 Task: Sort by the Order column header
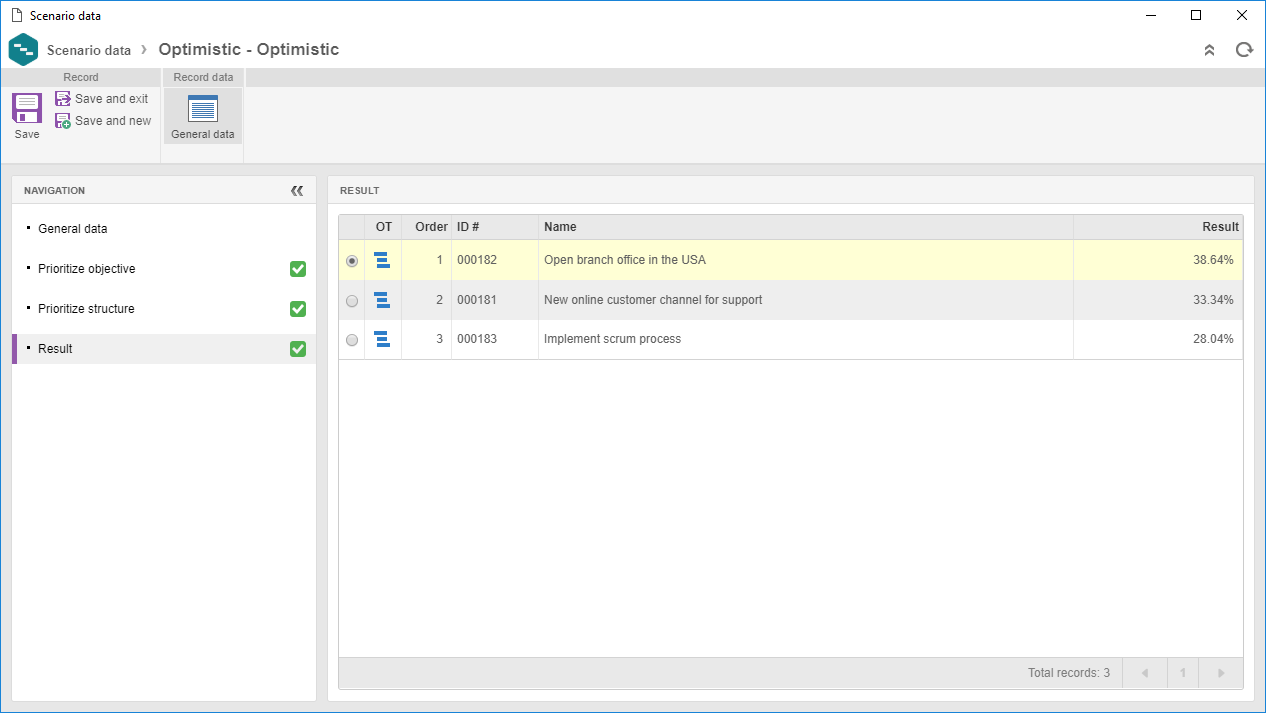click(x=427, y=227)
